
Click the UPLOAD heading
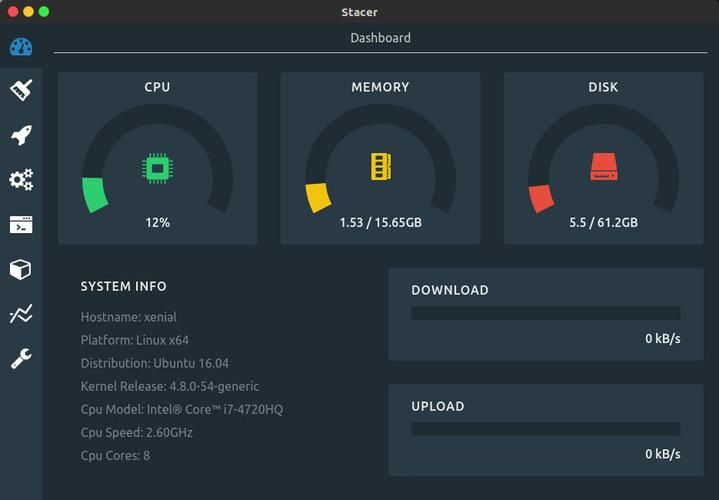(438, 406)
